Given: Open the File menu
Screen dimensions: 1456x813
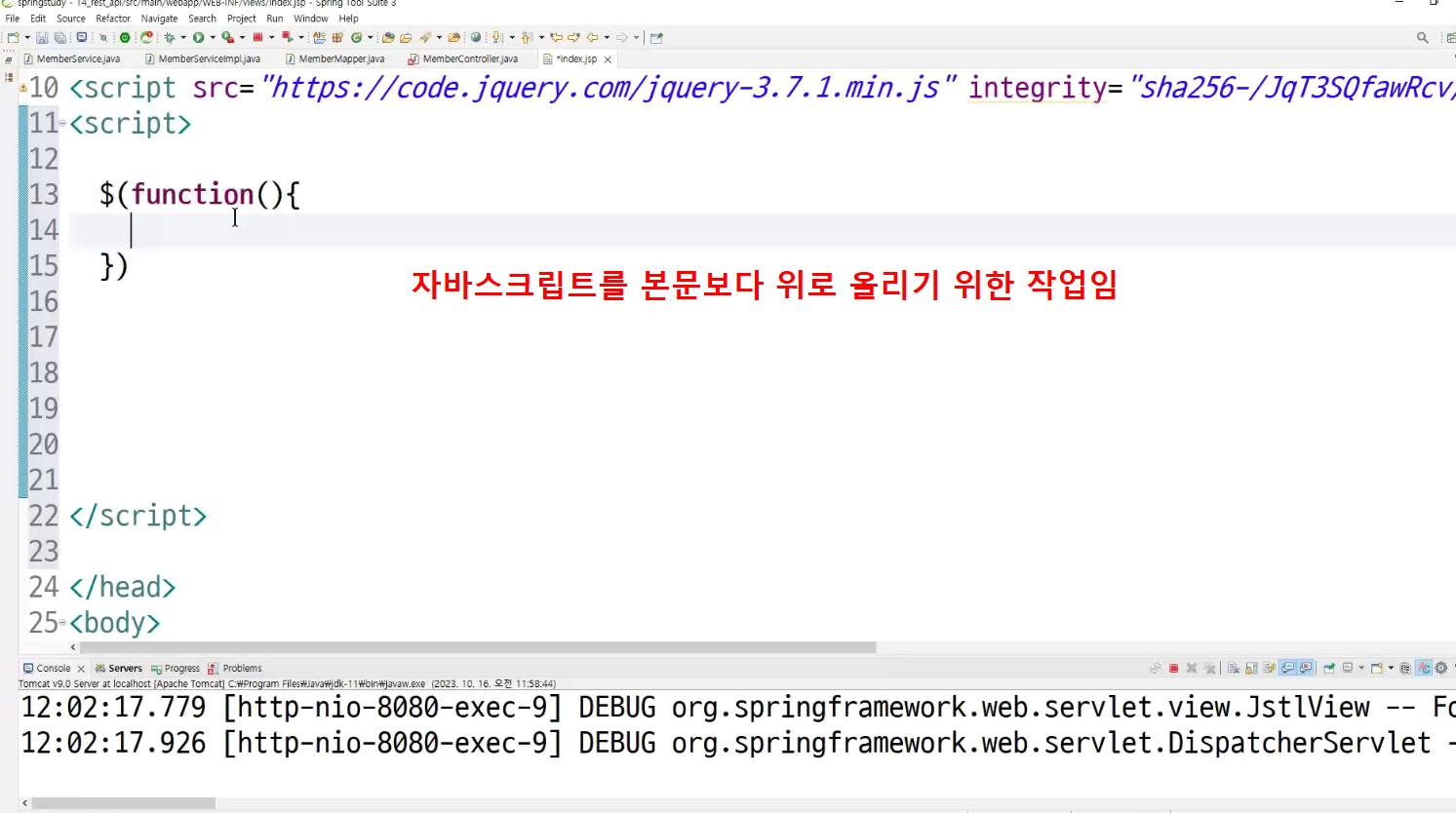Looking at the screenshot, I should [13, 19].
